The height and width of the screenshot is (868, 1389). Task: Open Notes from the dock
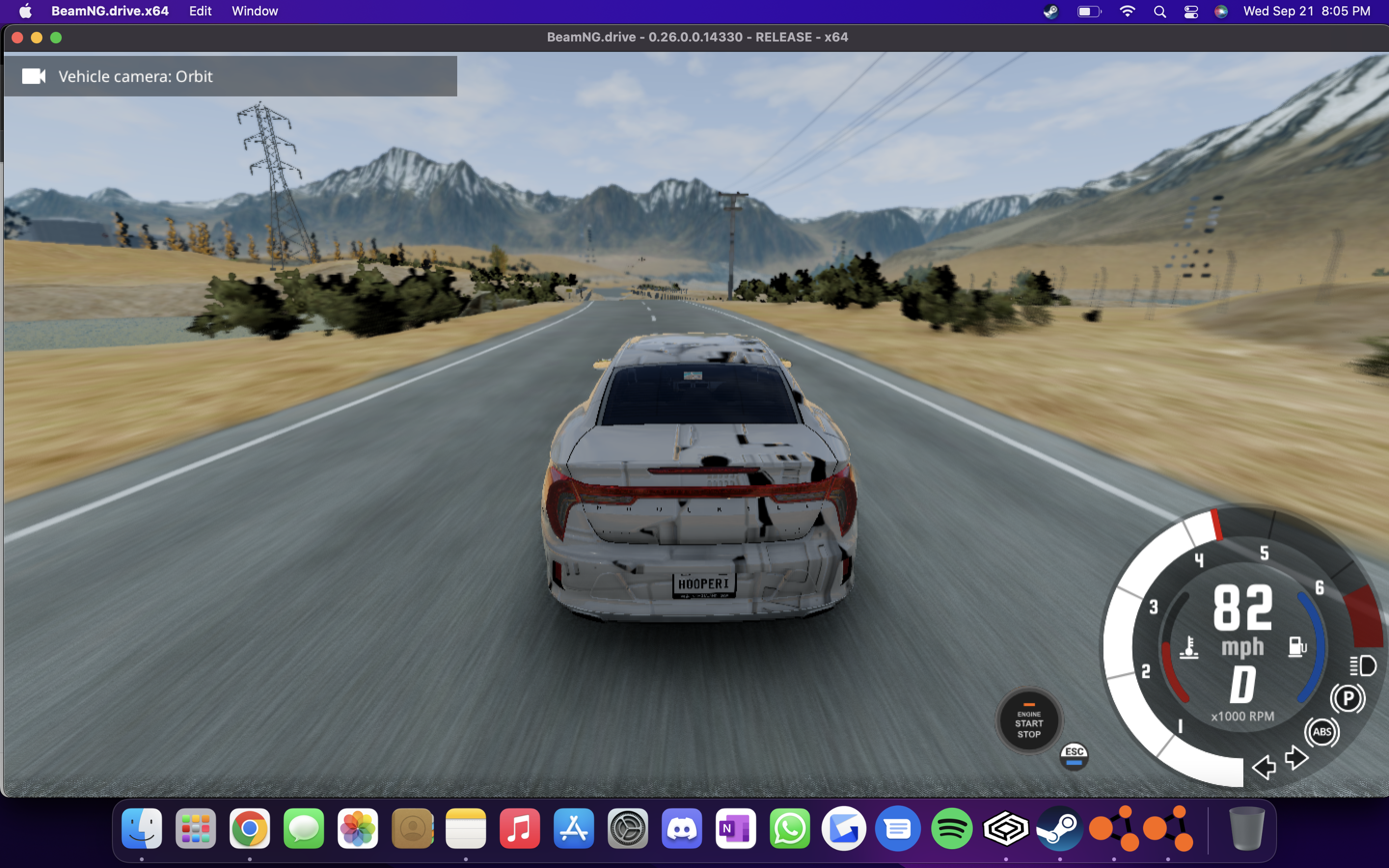pyautogui.click(x=465, y=828)
